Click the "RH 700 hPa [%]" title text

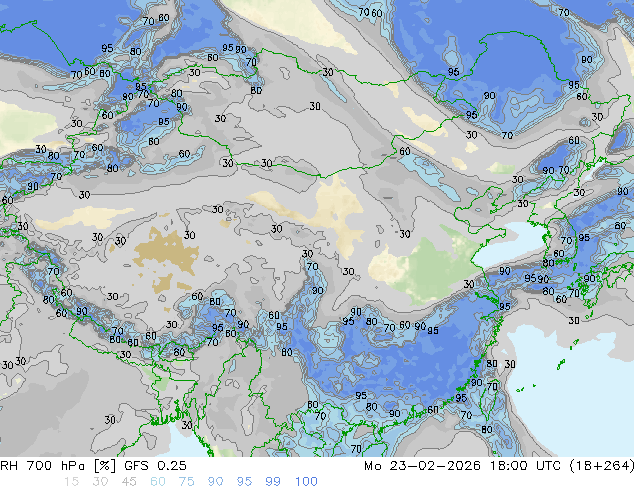(x=58, y=466)
